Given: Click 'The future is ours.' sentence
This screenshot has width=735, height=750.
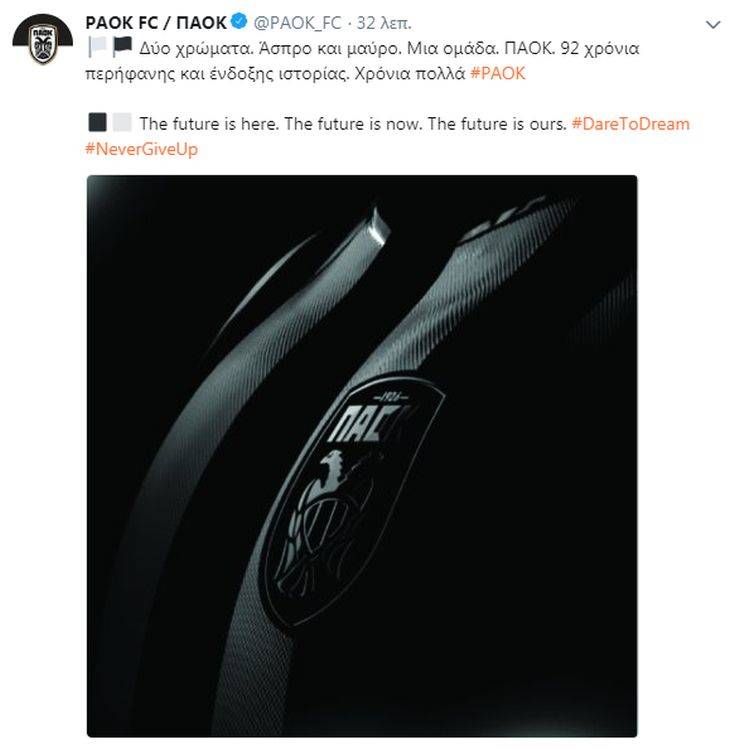Looking at the screenshot, I should pos(497,124).
